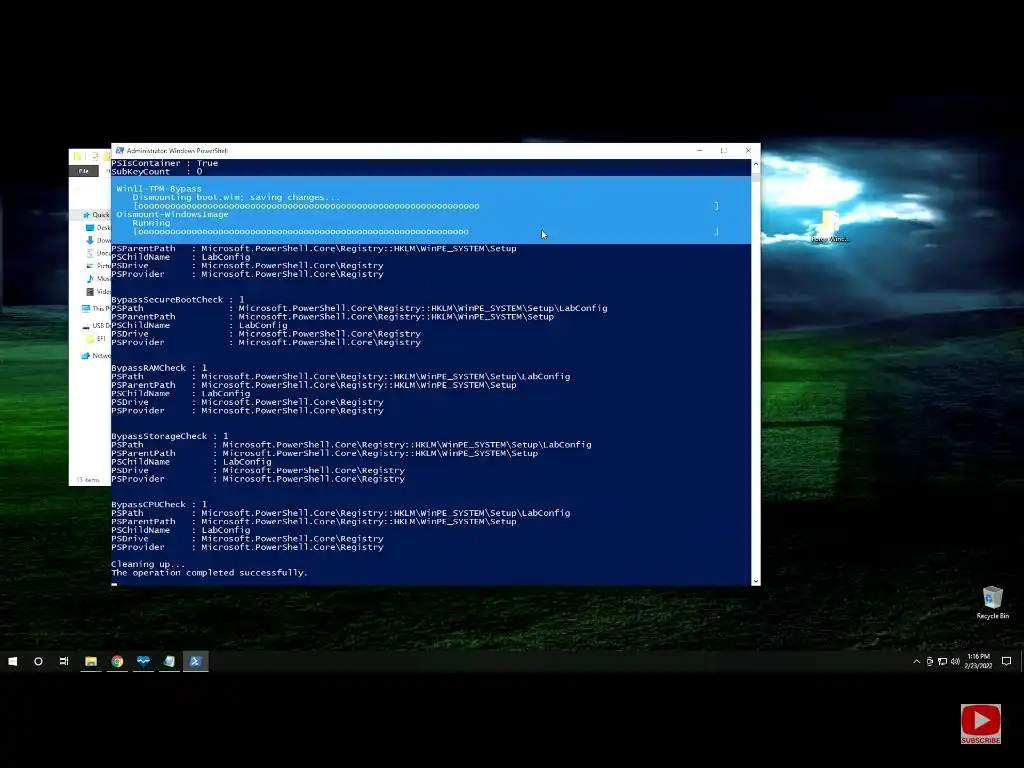Open network status tray icon
The image size is (1024, 768).
tap(942, 662)
